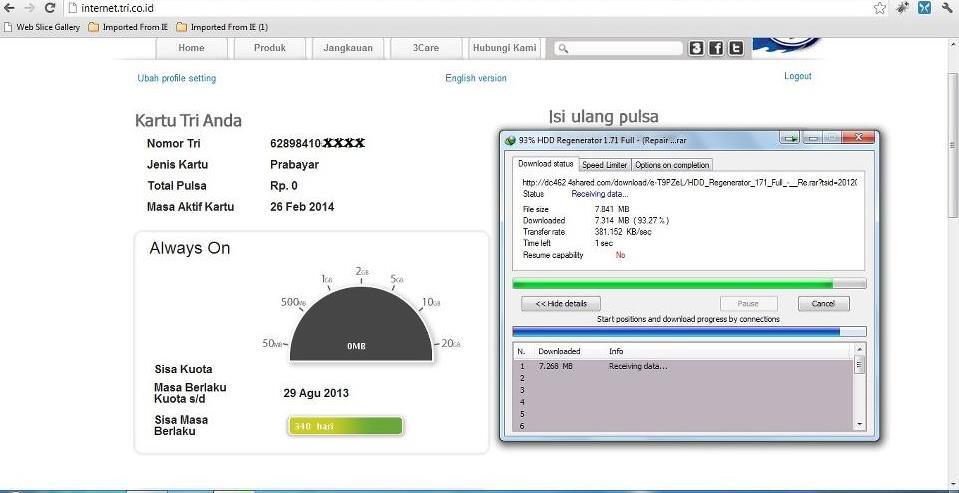
Task: Switch to the Speed Limiter tab
Action: click(604, 165)
